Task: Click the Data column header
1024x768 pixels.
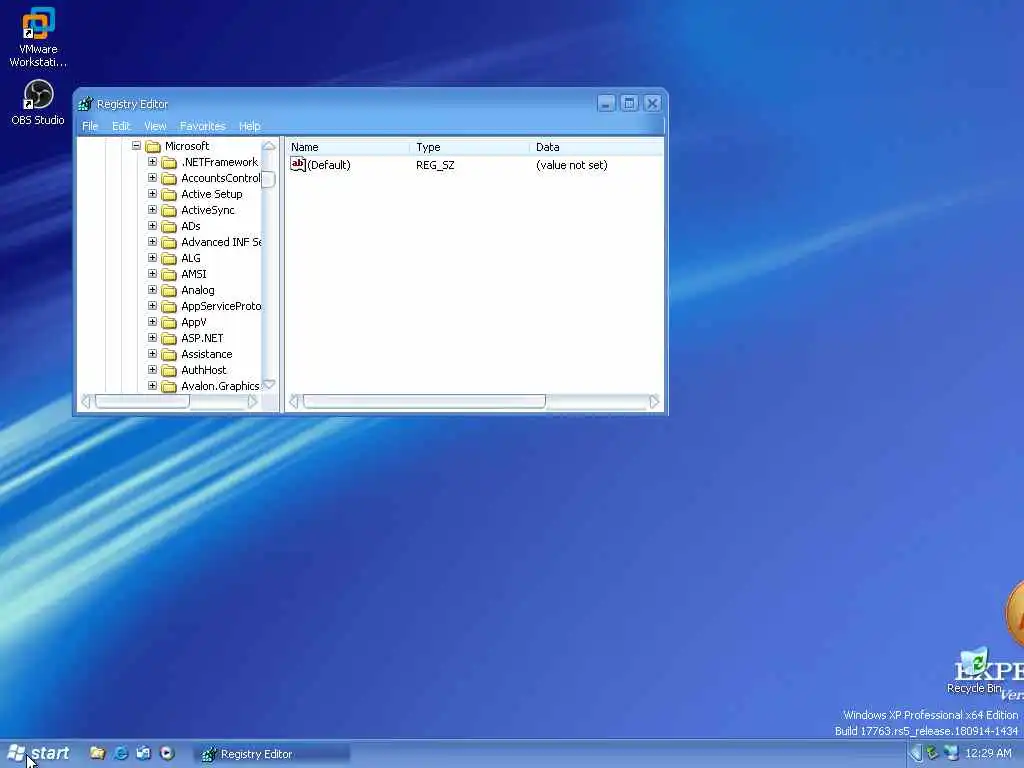Action: pyautogui.click(x=597, y=147)
